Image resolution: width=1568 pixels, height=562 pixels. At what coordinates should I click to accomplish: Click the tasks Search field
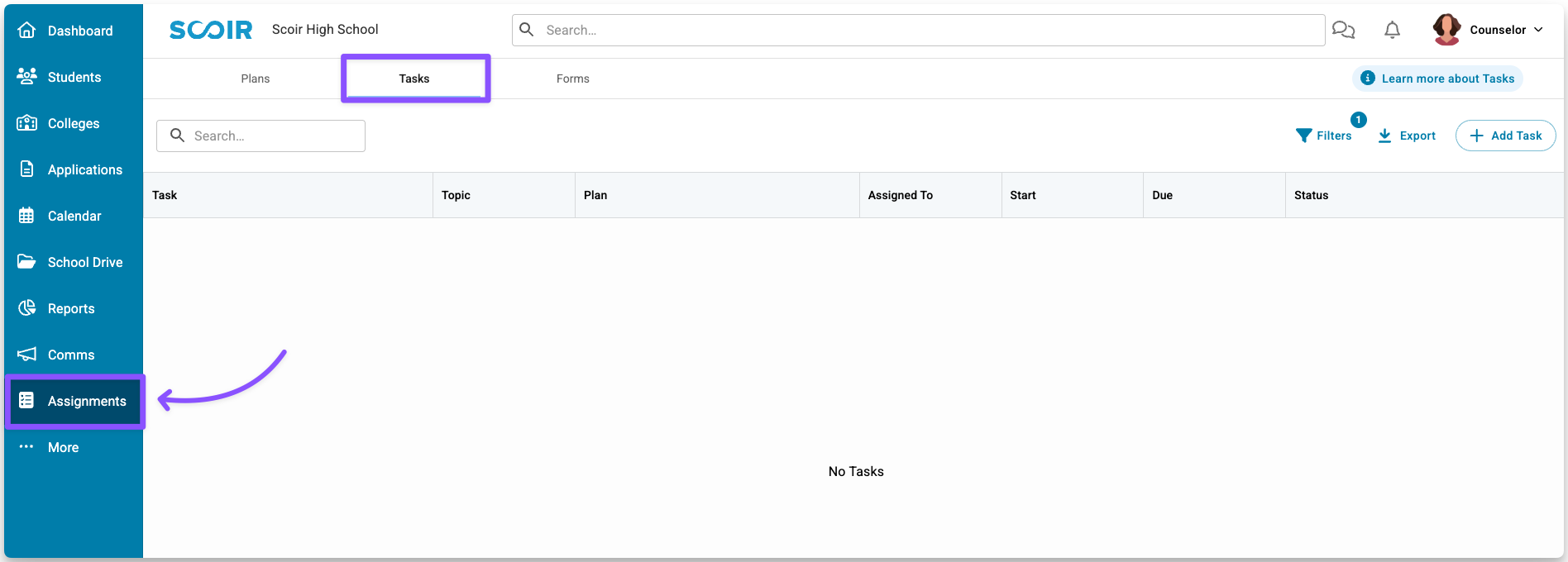(x=273, y=136)
